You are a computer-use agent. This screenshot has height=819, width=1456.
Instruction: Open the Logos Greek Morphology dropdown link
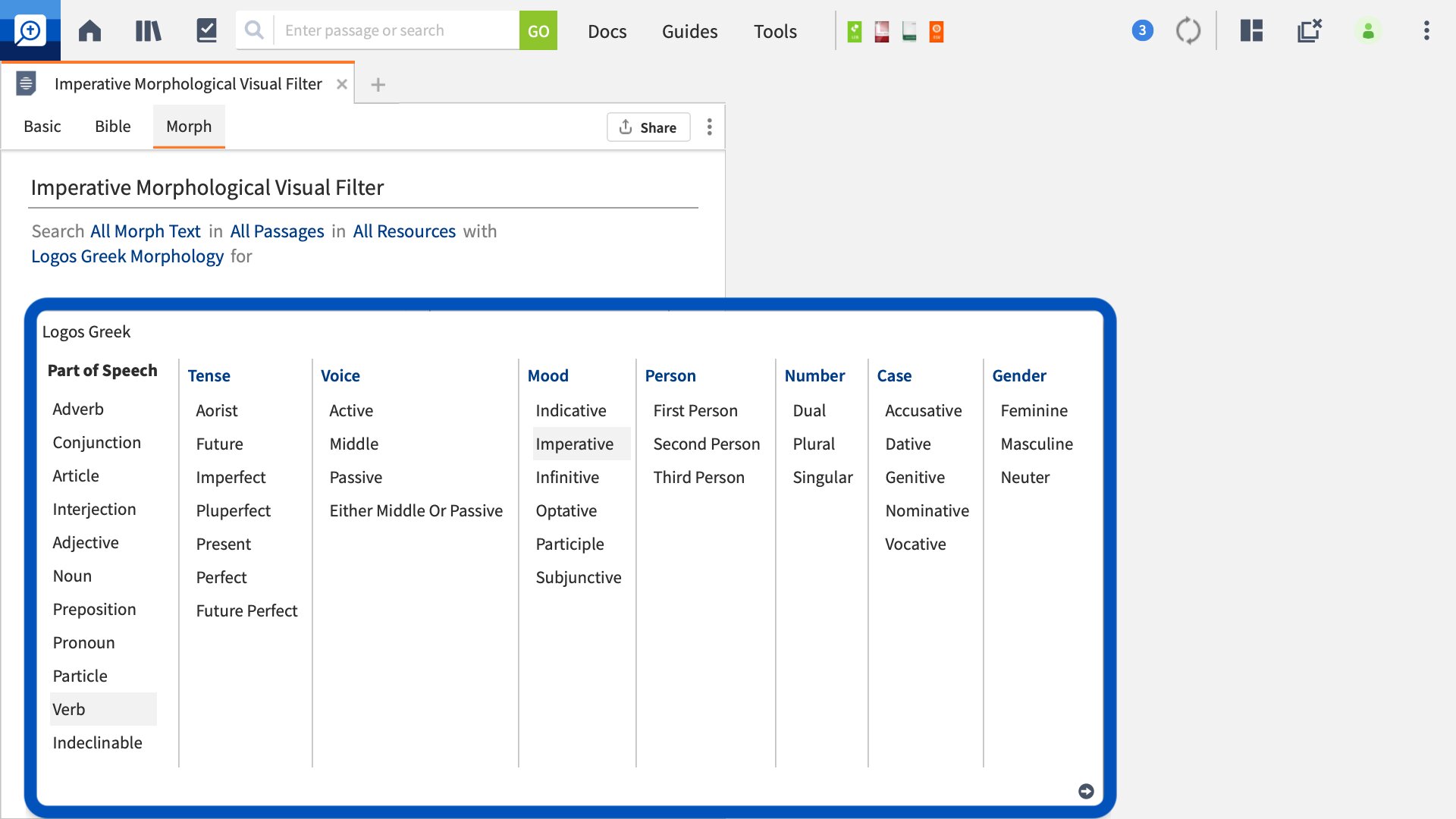127,256
